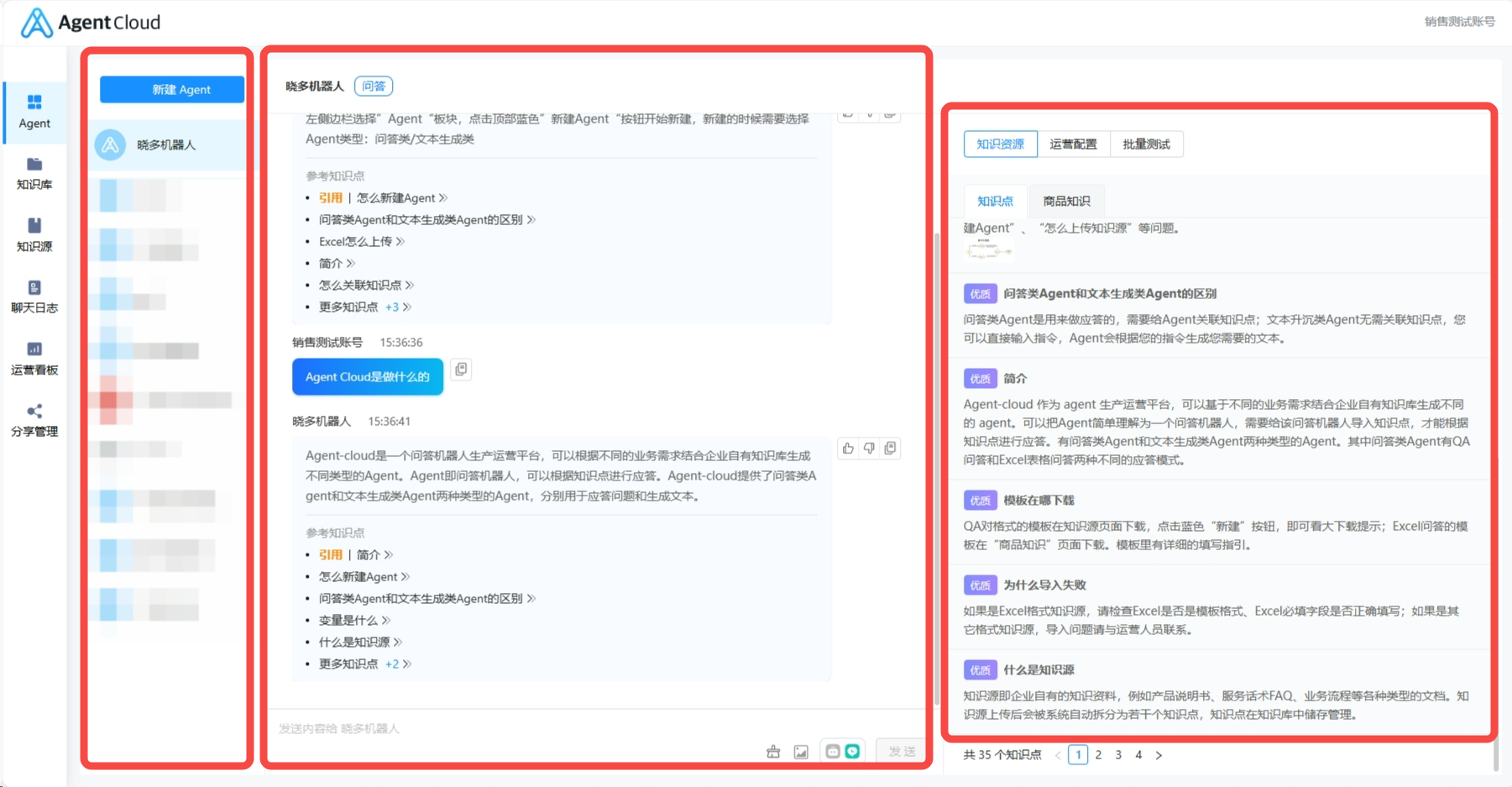
Task: Open reference '变量是什么'
Action: tap(354, 620)
